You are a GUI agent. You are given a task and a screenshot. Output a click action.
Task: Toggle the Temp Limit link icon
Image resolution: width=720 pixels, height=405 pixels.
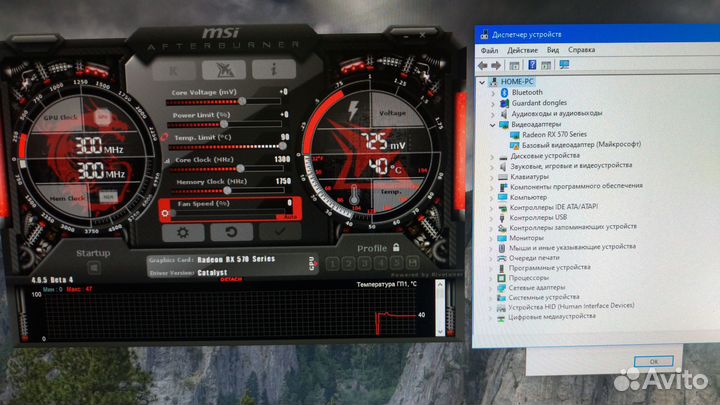[x=164, y=137]
